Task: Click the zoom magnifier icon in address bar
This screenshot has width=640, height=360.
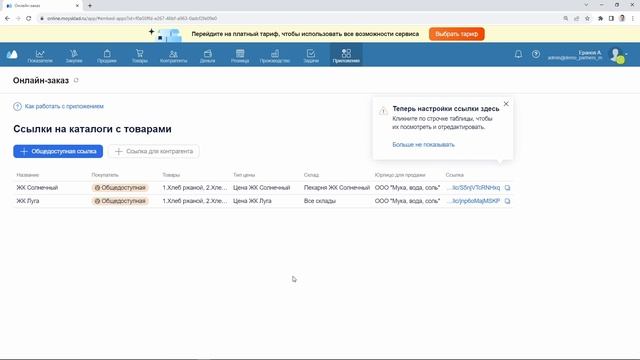Action: point(566,18)
